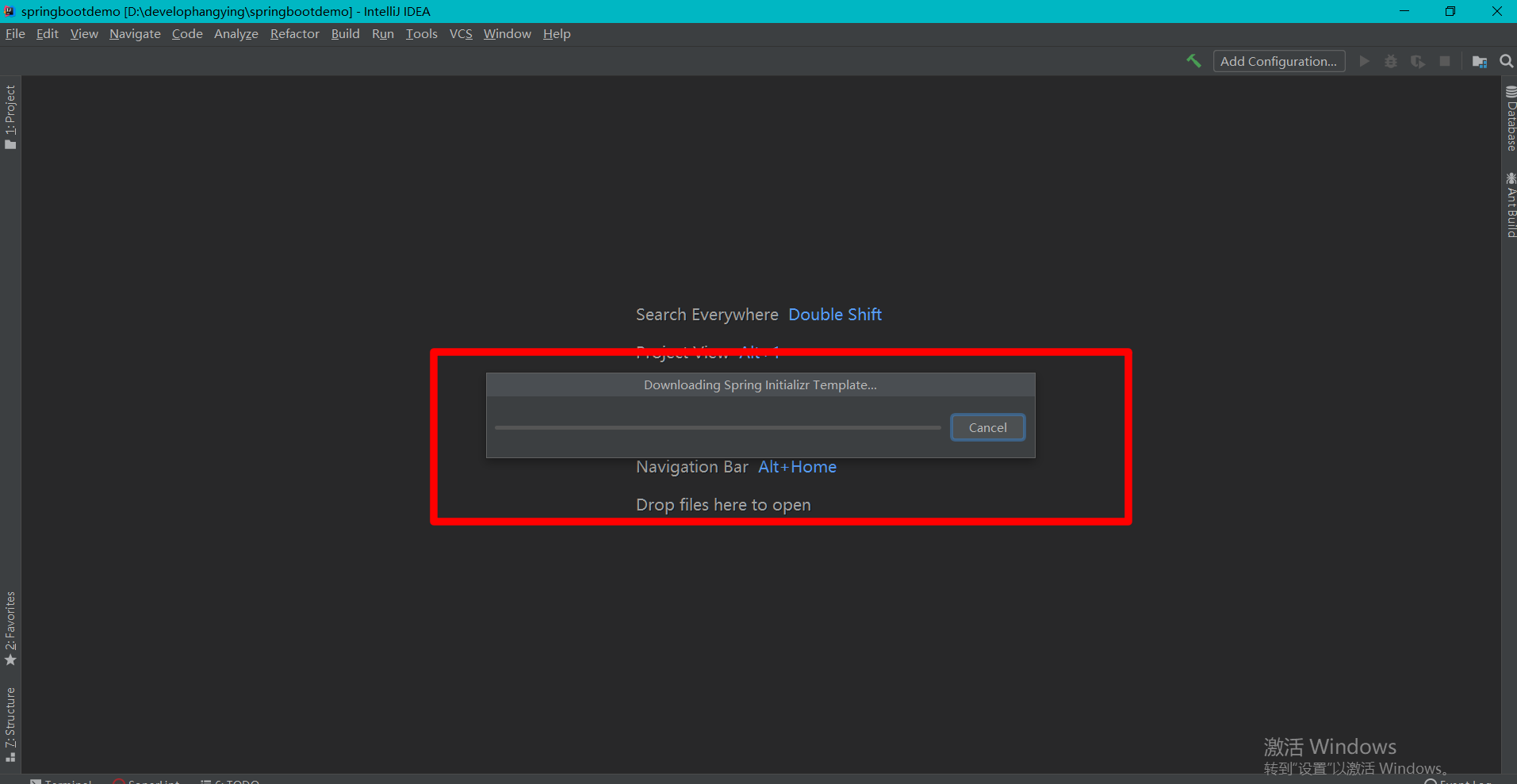Open the Refactor menu
Viewport: 1517px width, 784px height.
pos(294,33)
